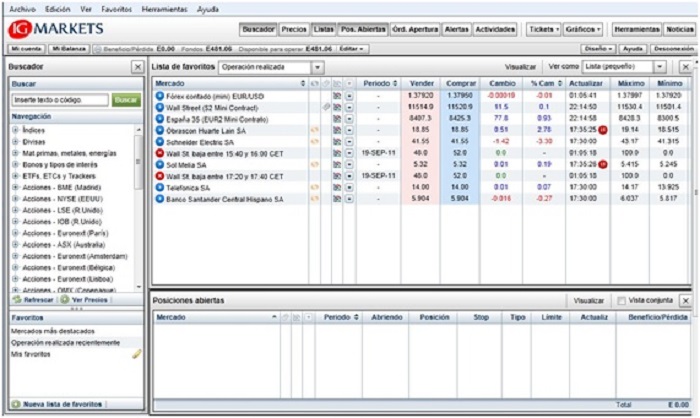Click orange arrows icon in Banco Santander row

point(315,199)
